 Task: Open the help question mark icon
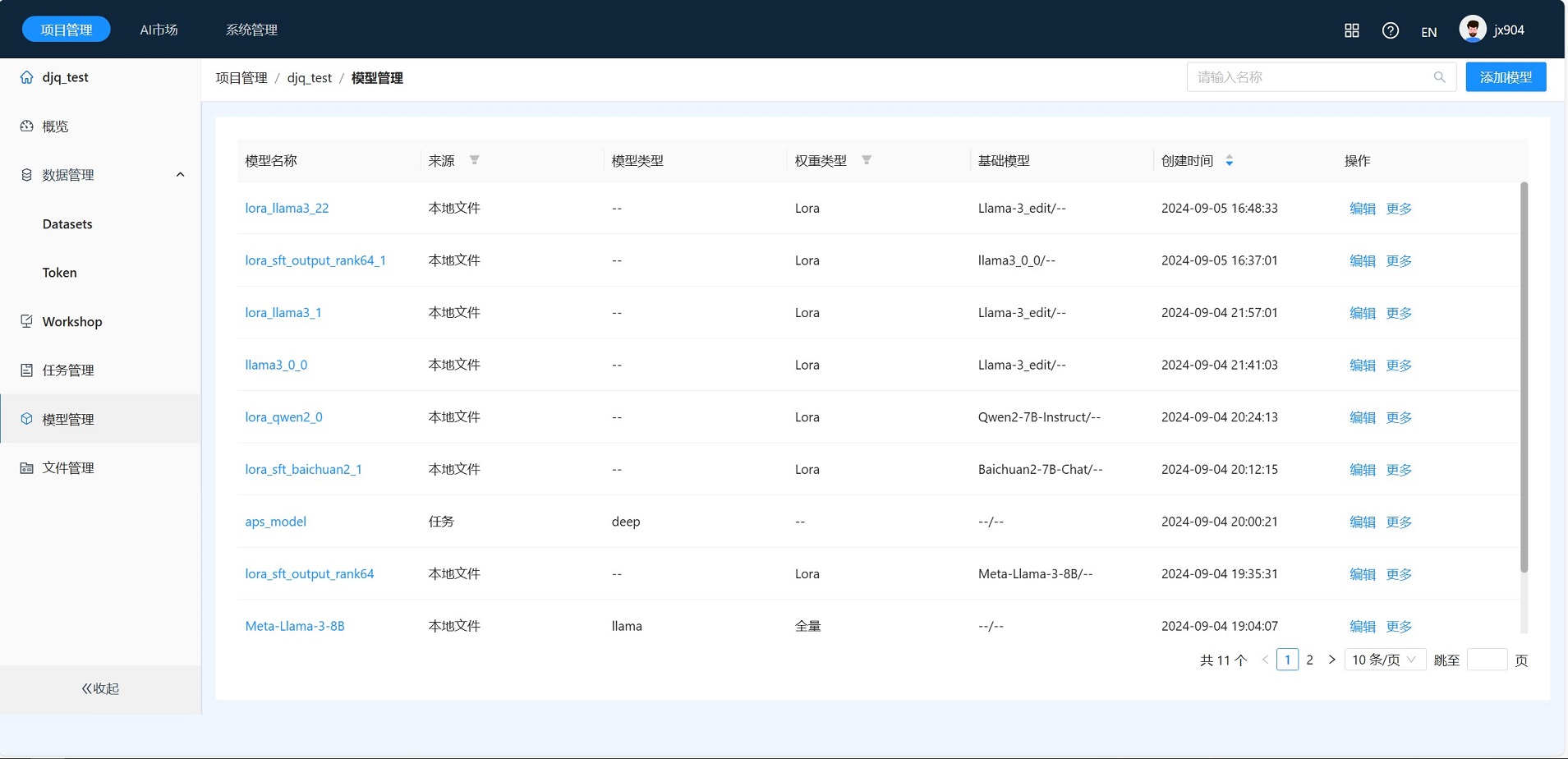click(1390, 30)
